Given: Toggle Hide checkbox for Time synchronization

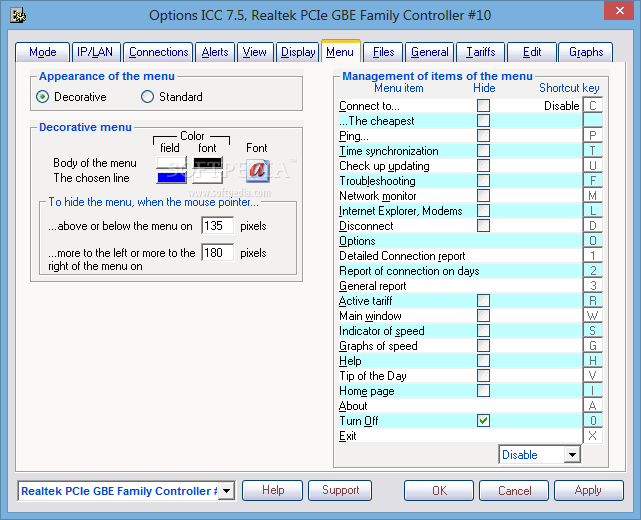Looking at the screenshot, I should click(x=483, y=151).
